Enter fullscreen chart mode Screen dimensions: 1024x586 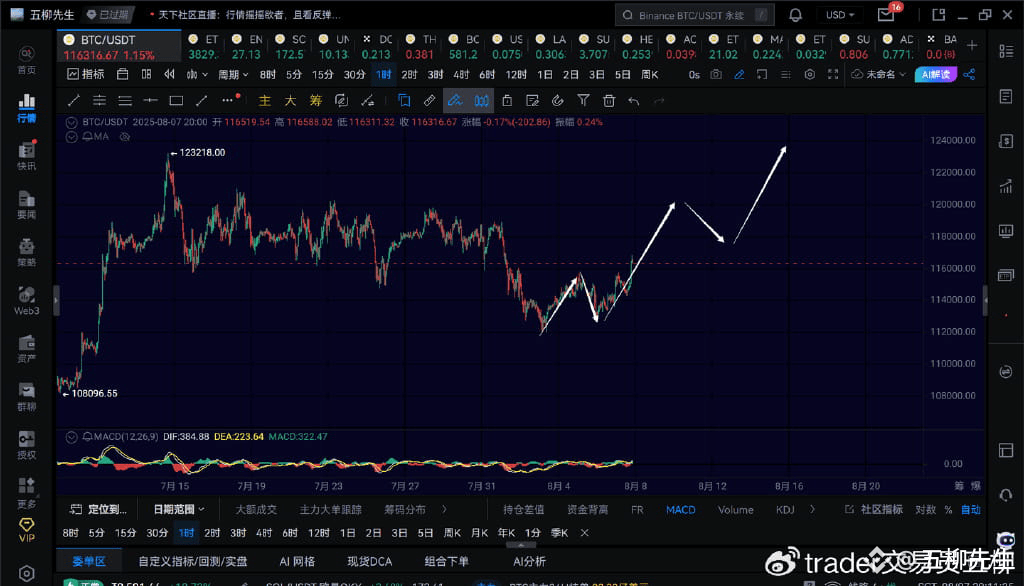(x=833, y=74)
